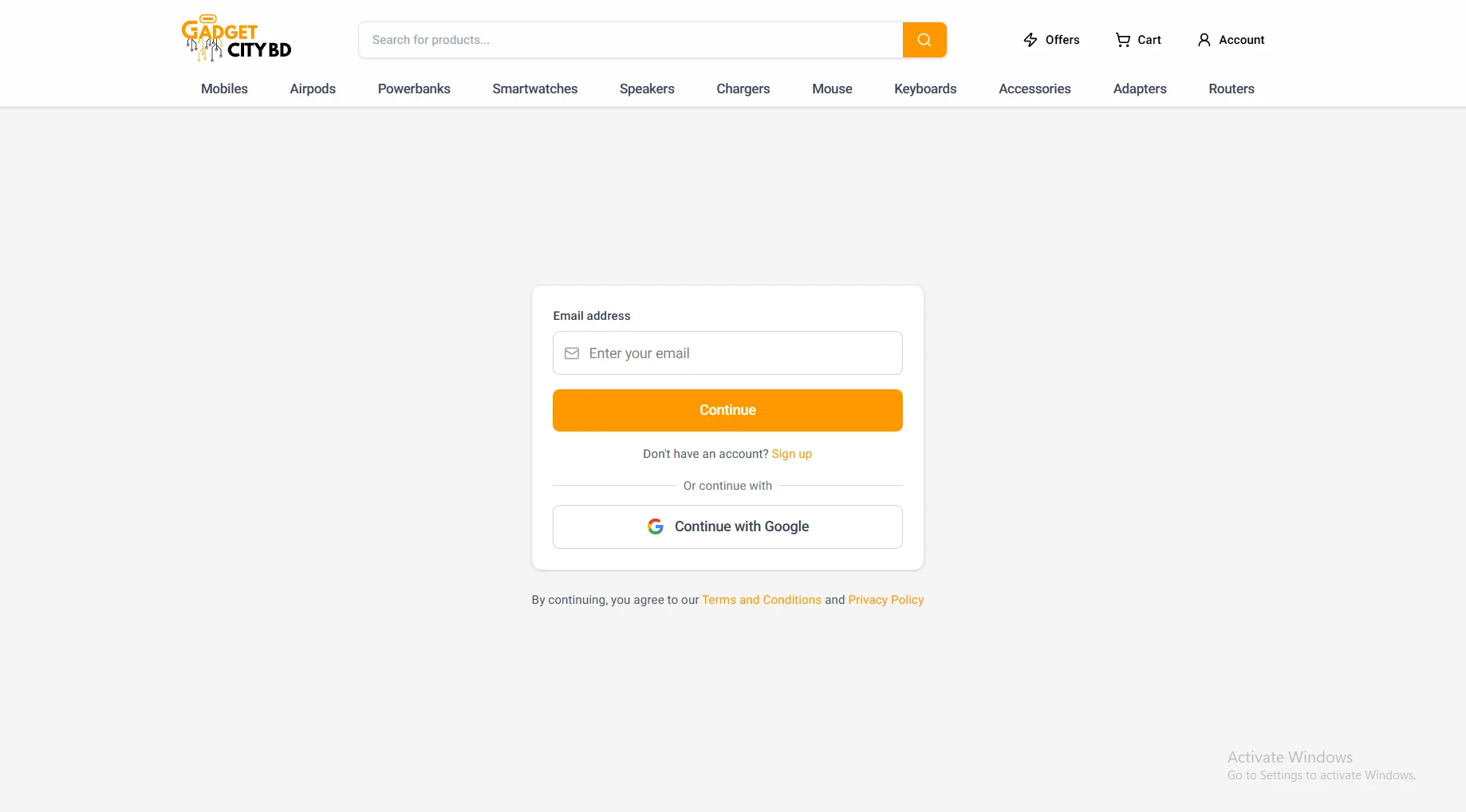Click the envelope icon in the email field
Viewport: 1466px width, 812px height.
click(x=572, y=353)
